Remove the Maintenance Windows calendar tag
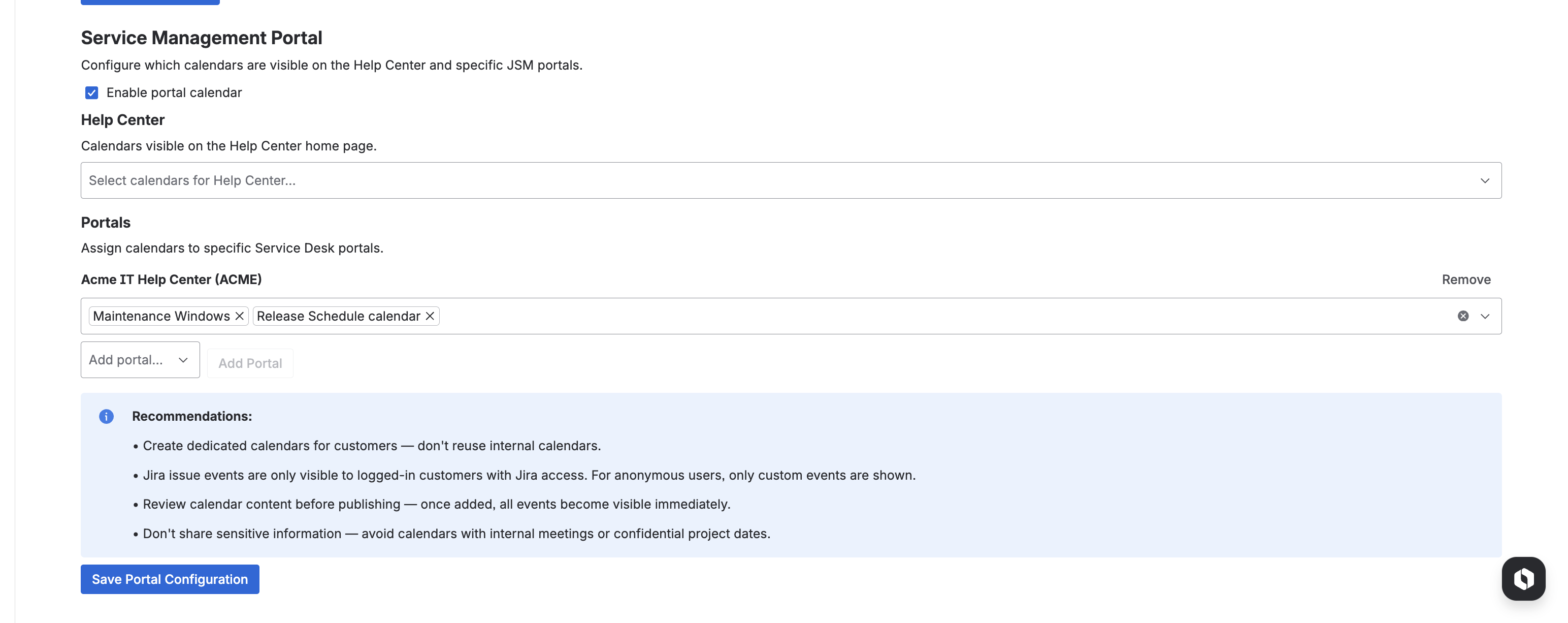 (239, 316)
